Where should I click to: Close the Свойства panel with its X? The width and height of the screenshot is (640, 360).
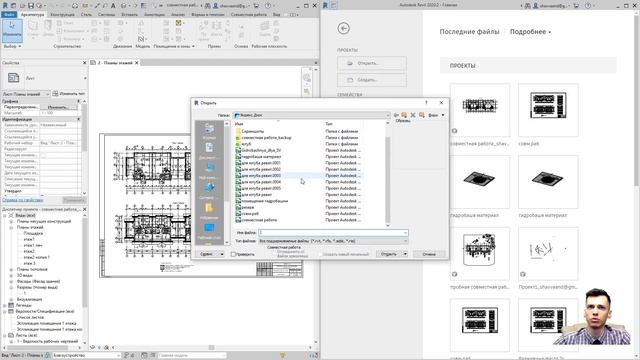[x=84, y=63]
